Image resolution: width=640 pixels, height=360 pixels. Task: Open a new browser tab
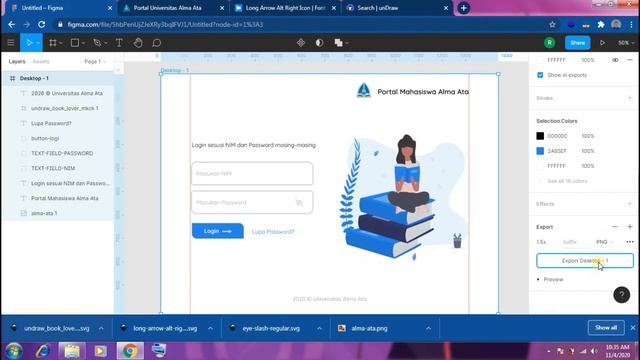(x=463, y=8)
